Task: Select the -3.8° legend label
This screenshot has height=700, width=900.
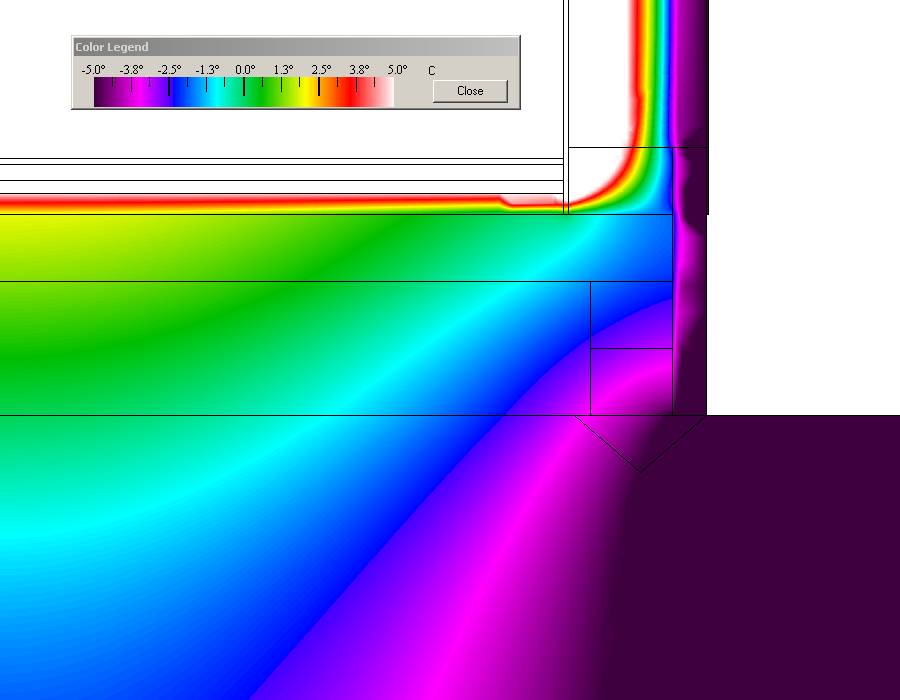Action: (x=131, y=70)
